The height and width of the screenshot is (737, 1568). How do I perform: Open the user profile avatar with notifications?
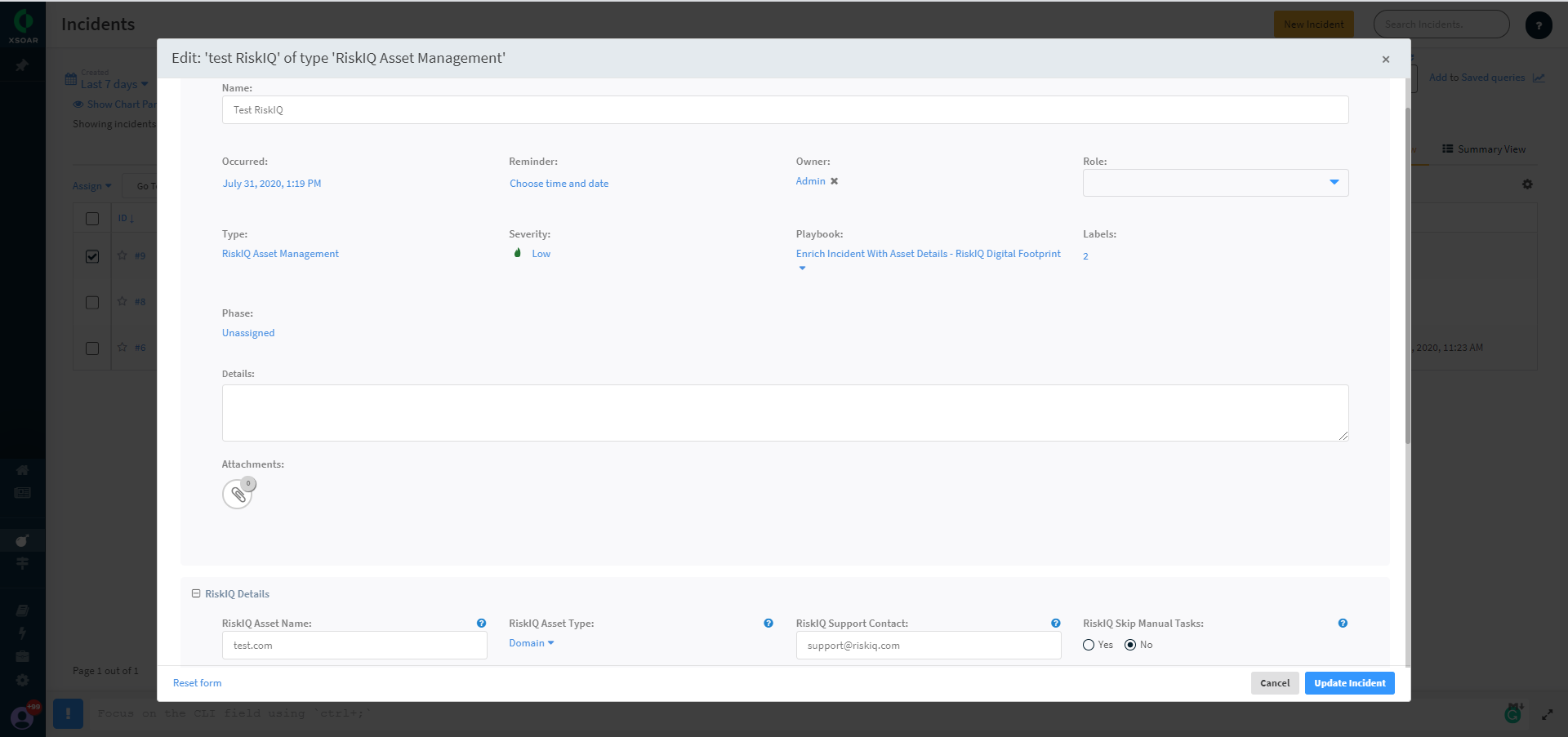[23, 717]
